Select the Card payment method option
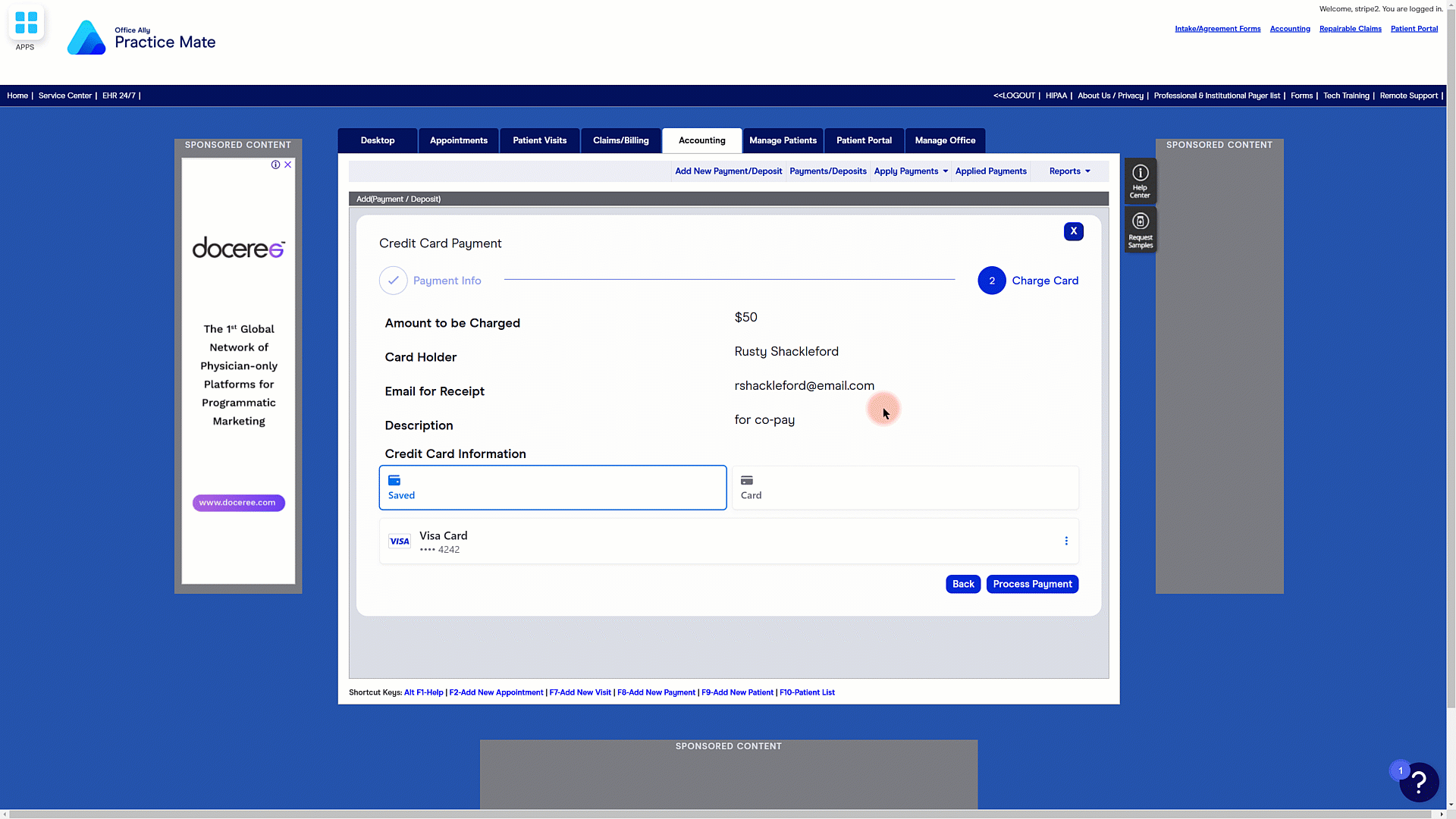Image resolution: width=1456 pixels, height=819 pixels. 904,488
